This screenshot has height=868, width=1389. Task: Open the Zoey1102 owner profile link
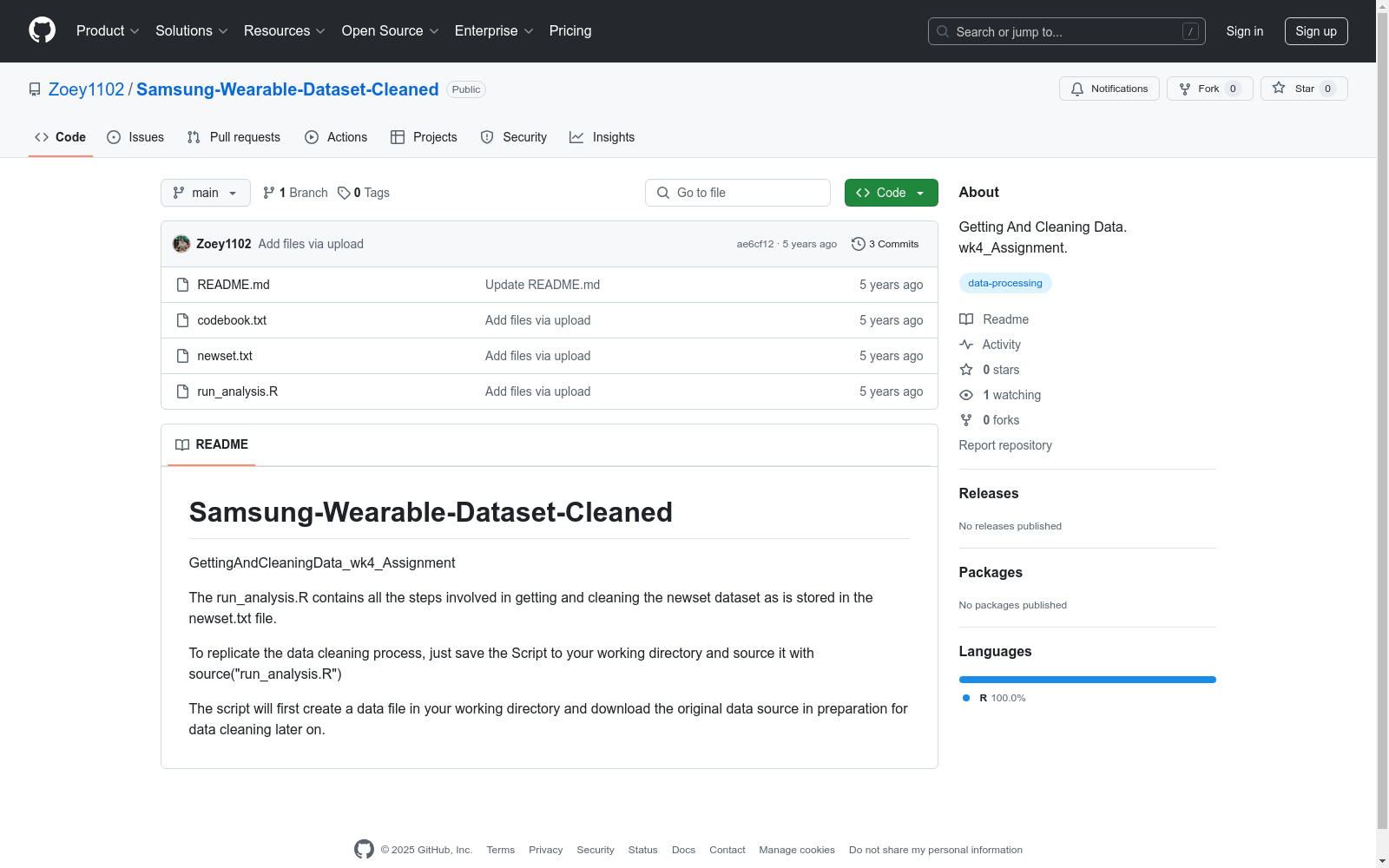coord(87,89)
